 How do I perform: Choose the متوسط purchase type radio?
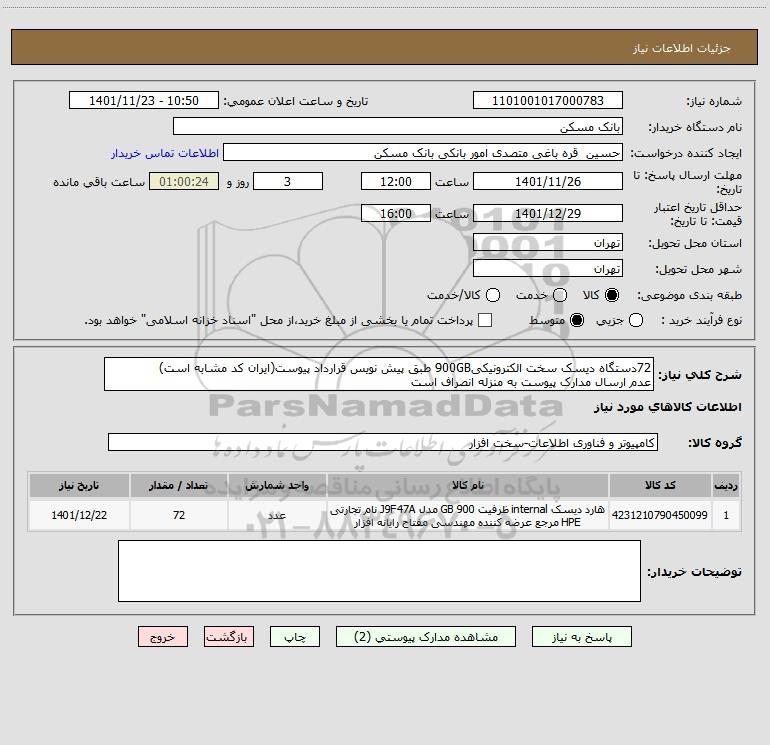point(577,320)
